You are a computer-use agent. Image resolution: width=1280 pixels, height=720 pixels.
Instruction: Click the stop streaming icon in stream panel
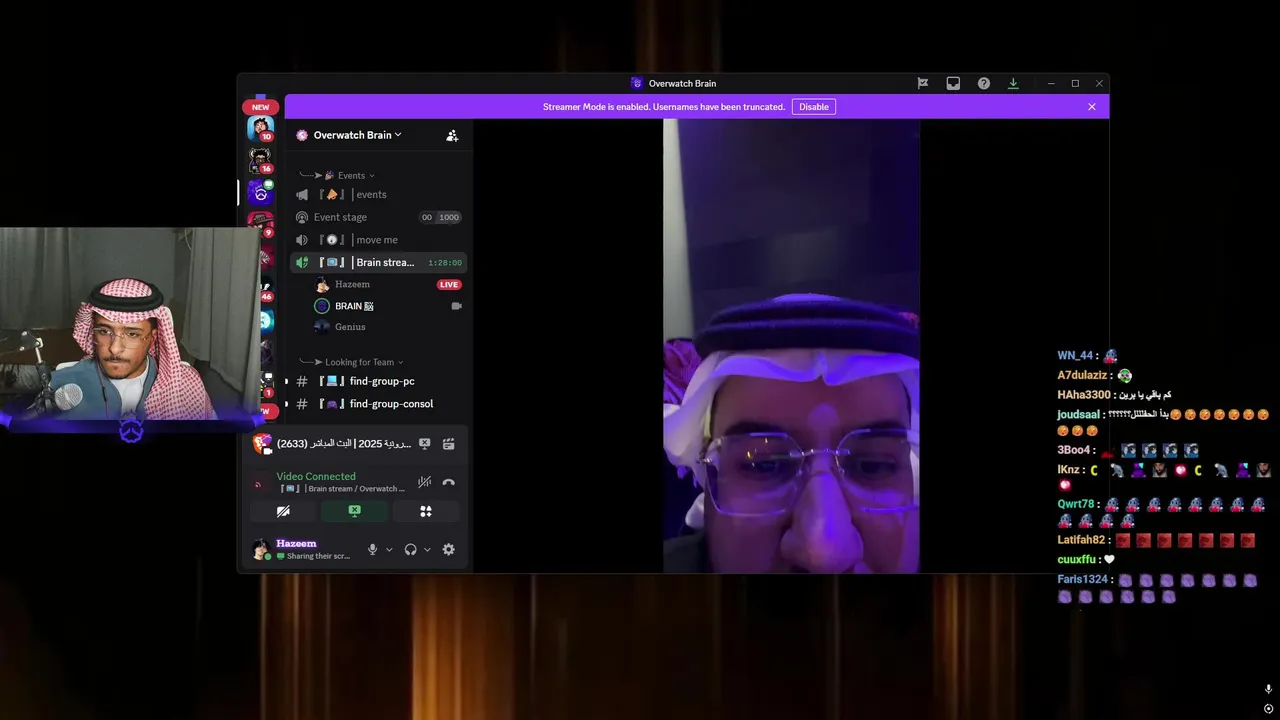[x=424, y=444]
